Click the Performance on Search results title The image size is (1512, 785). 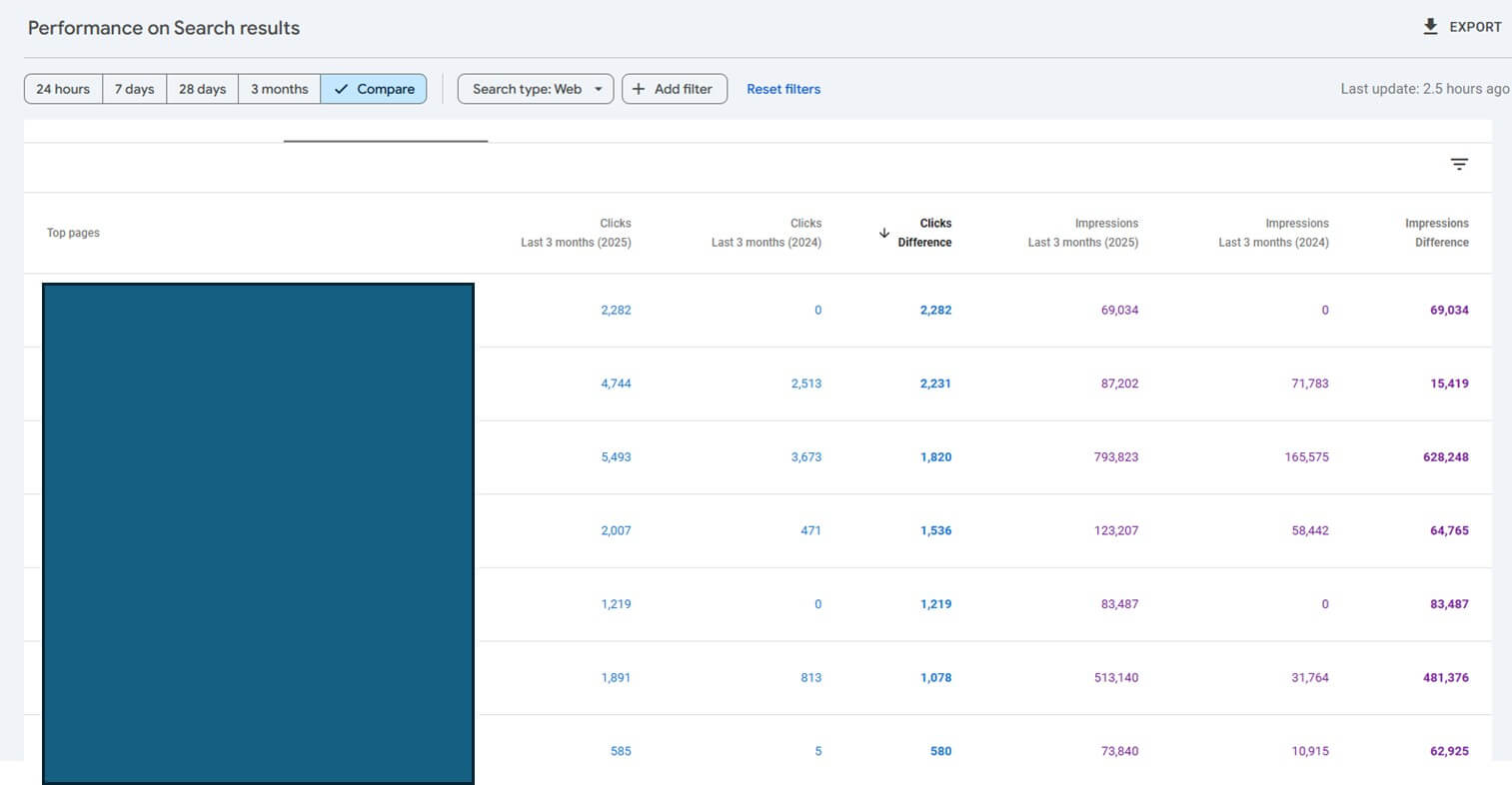coord(164,28)
